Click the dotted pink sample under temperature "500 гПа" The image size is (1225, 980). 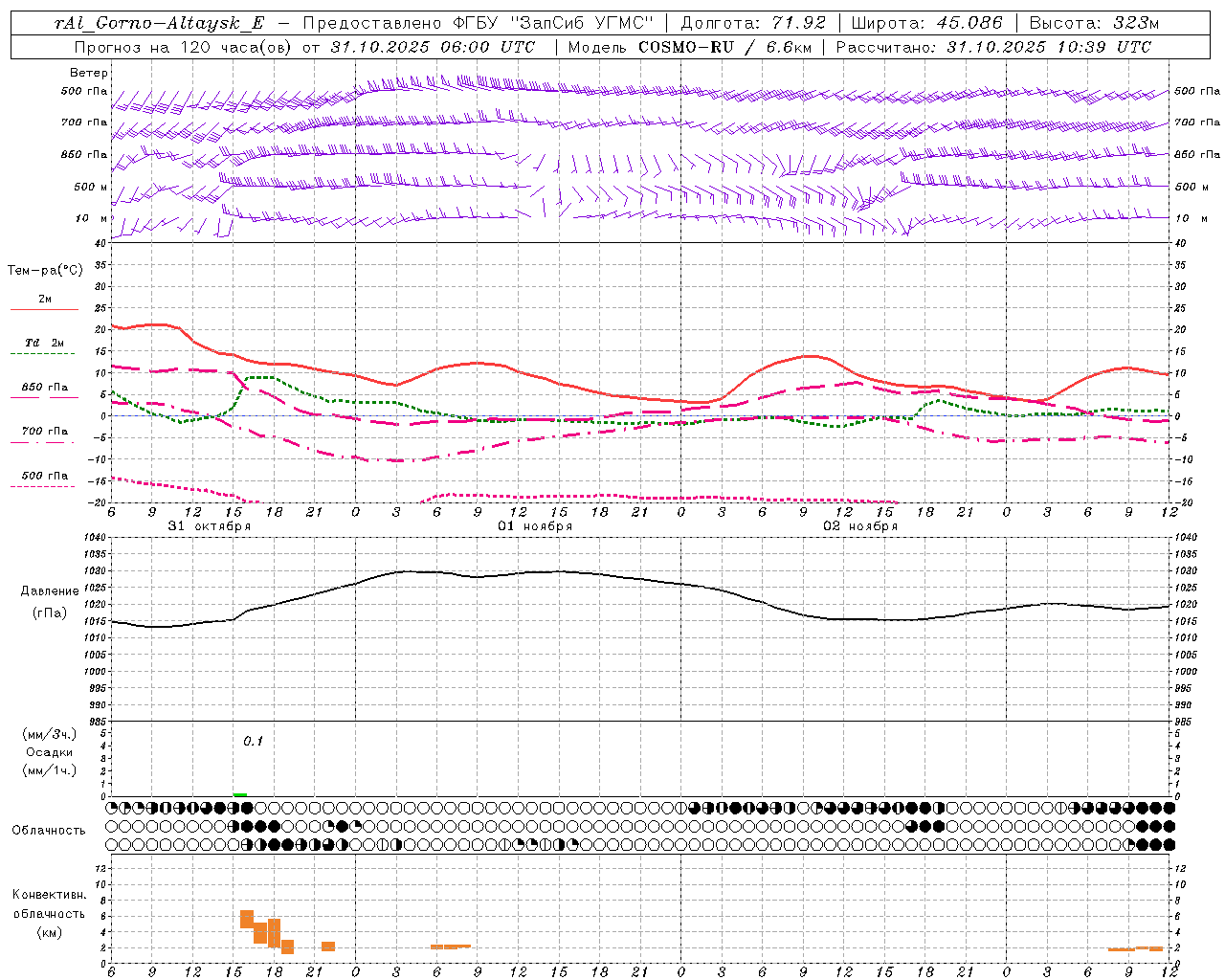tap(44, 486)
